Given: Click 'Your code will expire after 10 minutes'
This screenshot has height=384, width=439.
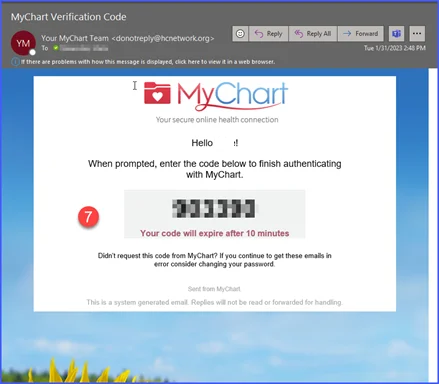Looking at the screenshot, I should coord(214,233).
